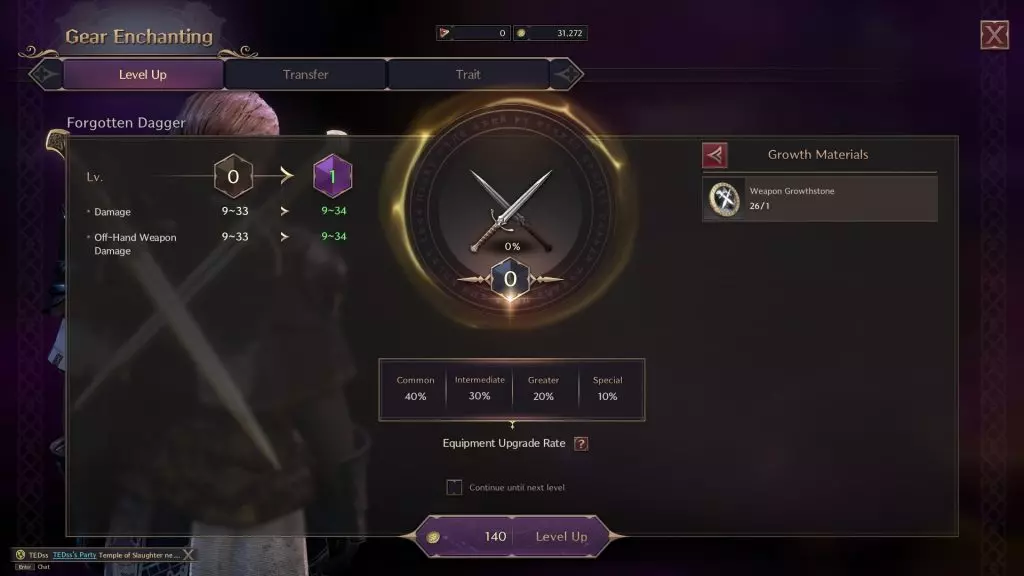1024x576 pixels.
Task: Click the red back arrow beside Growth Materials
Action: pos(714,155)
